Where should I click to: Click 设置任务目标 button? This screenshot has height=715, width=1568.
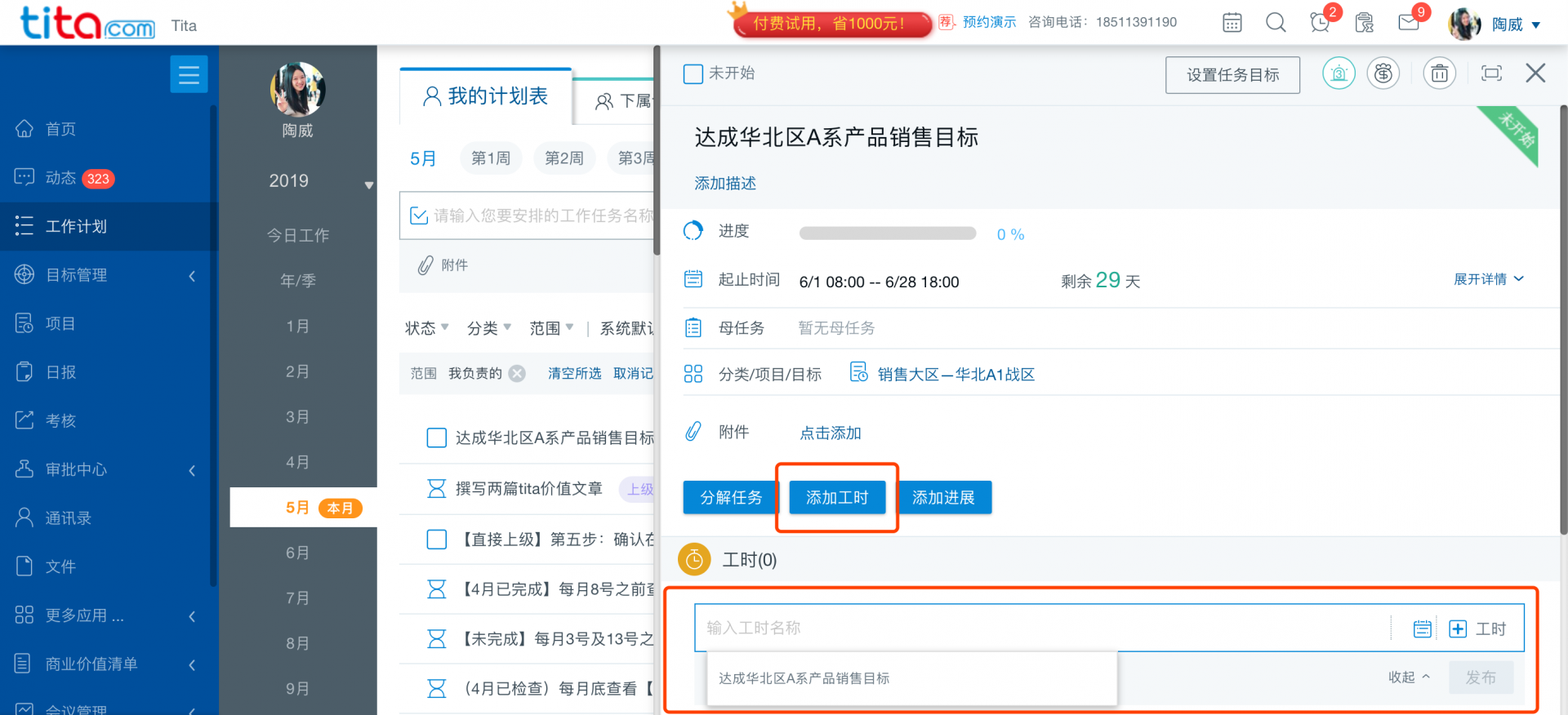[1232, 75]
